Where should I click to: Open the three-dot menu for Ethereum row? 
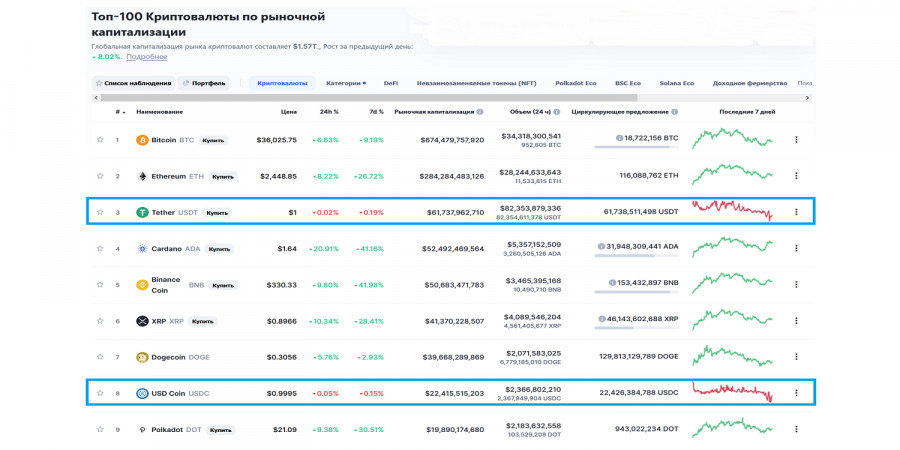pos(796,176)
